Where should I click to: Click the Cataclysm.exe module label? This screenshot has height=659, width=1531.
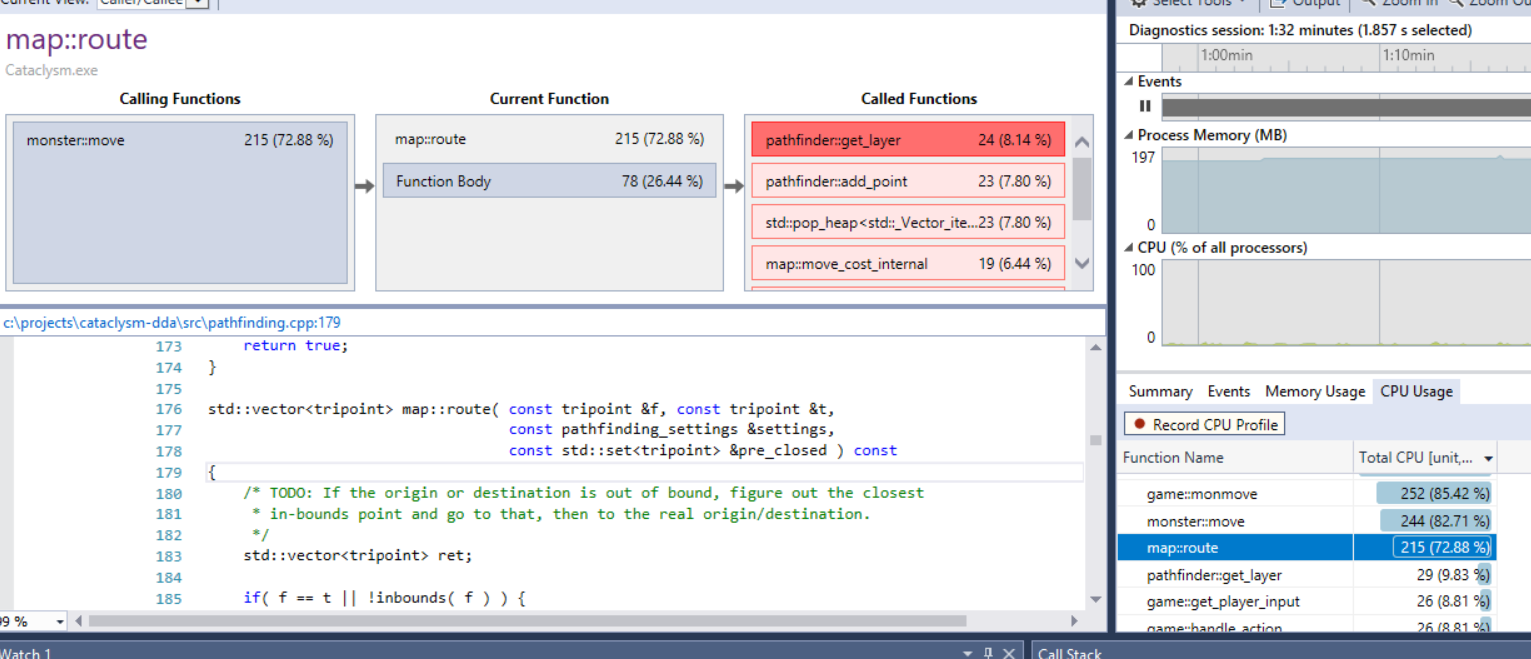coord(51,70)
